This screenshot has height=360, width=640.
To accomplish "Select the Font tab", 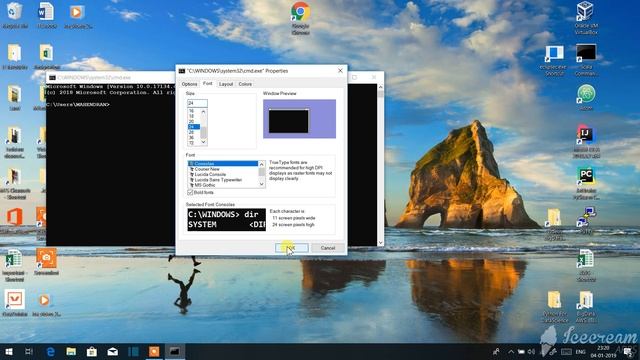I will (208, 83).
